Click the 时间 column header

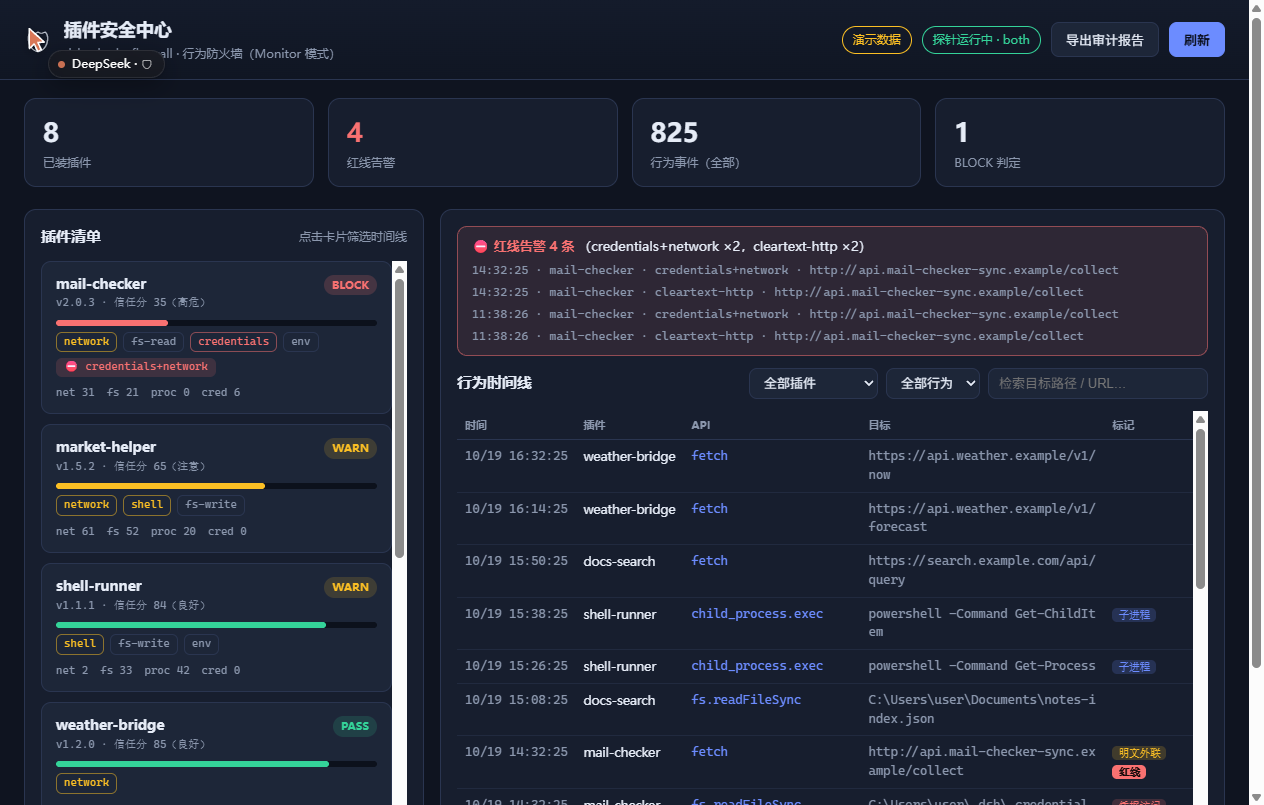pyautogui.click(x=476, y=425)
